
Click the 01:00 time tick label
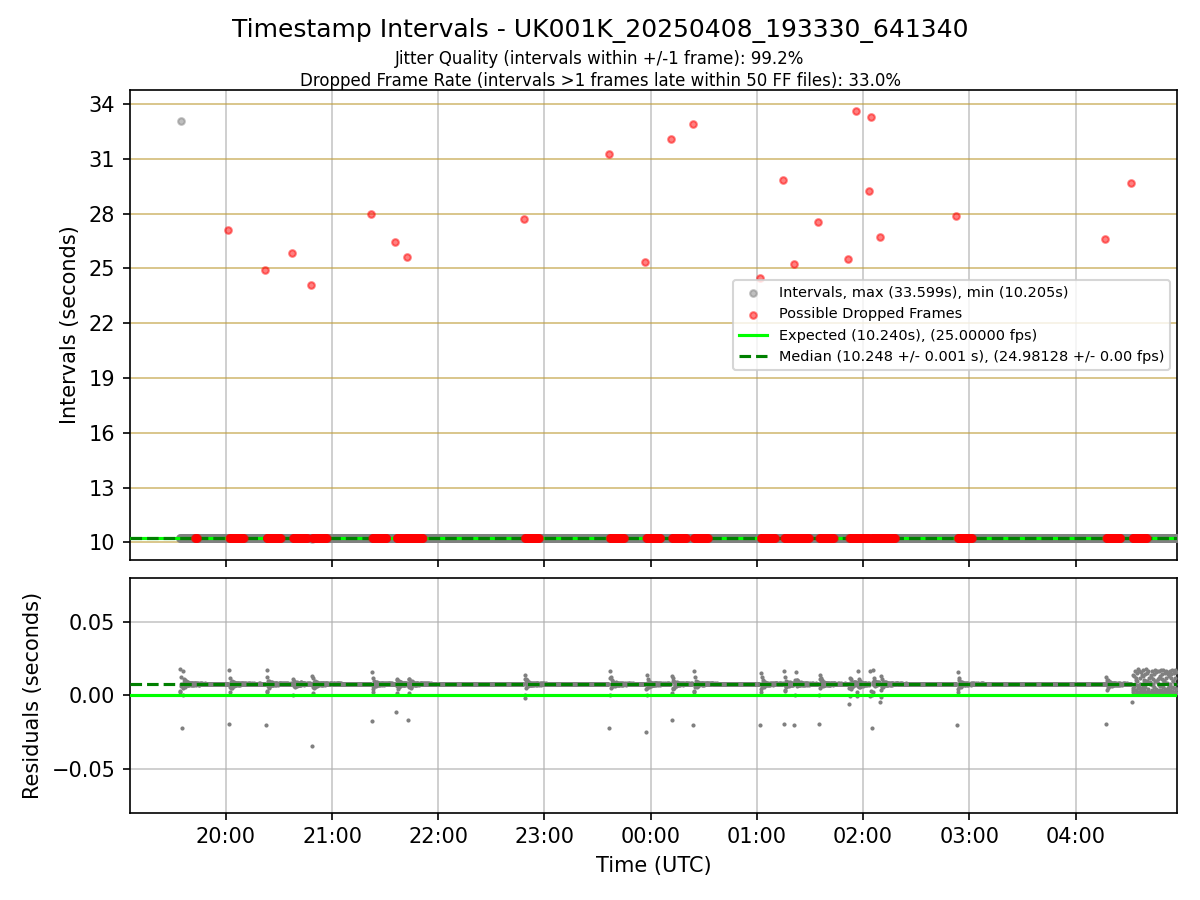pyautogui.click(x=757, y=836)
